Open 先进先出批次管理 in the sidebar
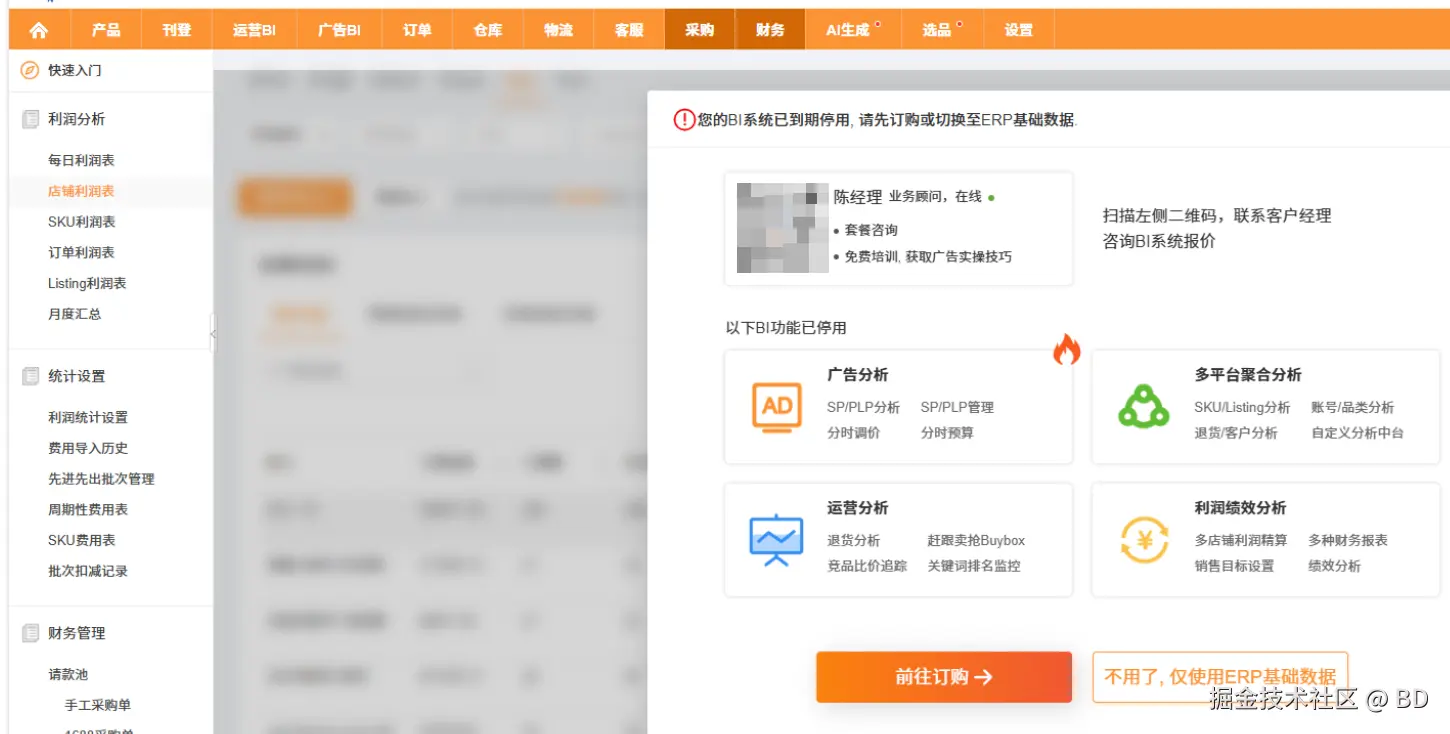Screen dimensions: 1450x734 coord(101,479)
